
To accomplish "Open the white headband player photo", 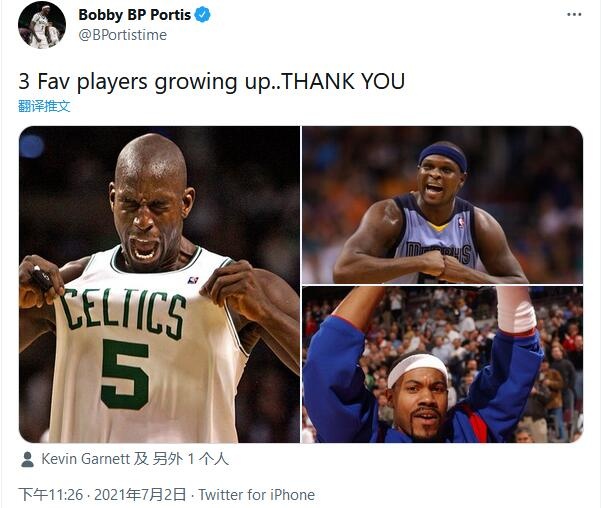I will [442, 365].
